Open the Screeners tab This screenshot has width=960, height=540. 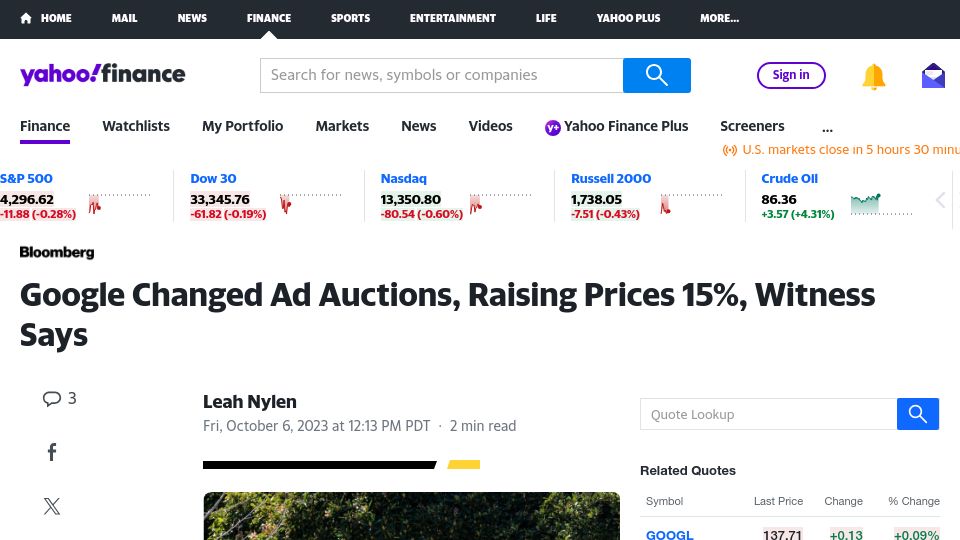point(752,126)
